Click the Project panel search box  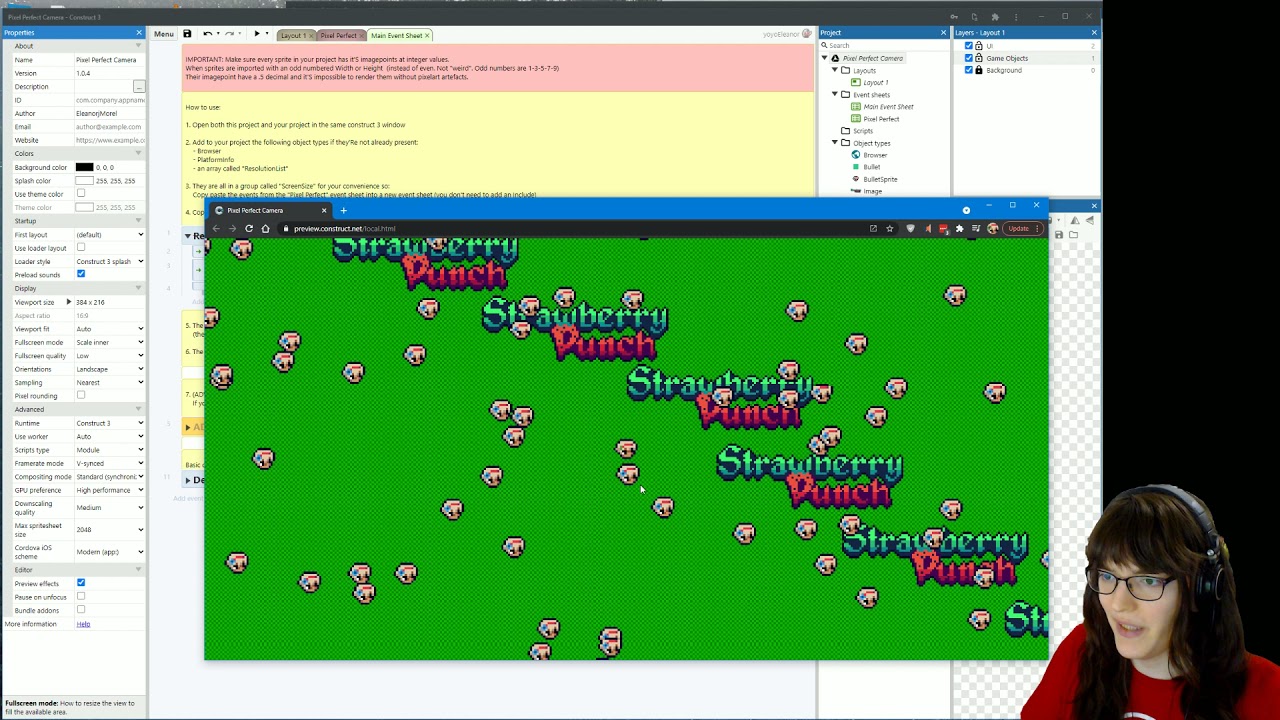click(884, 45)
